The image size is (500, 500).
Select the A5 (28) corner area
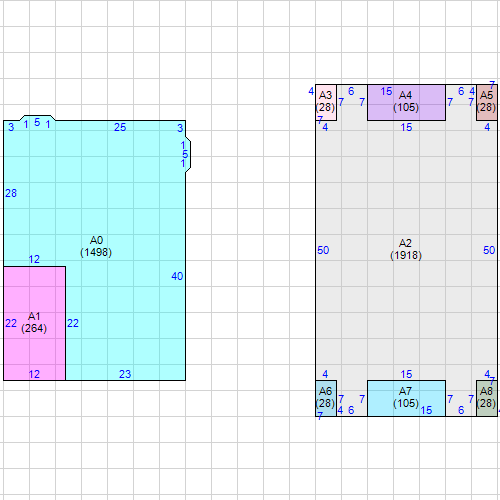(487, 102)
